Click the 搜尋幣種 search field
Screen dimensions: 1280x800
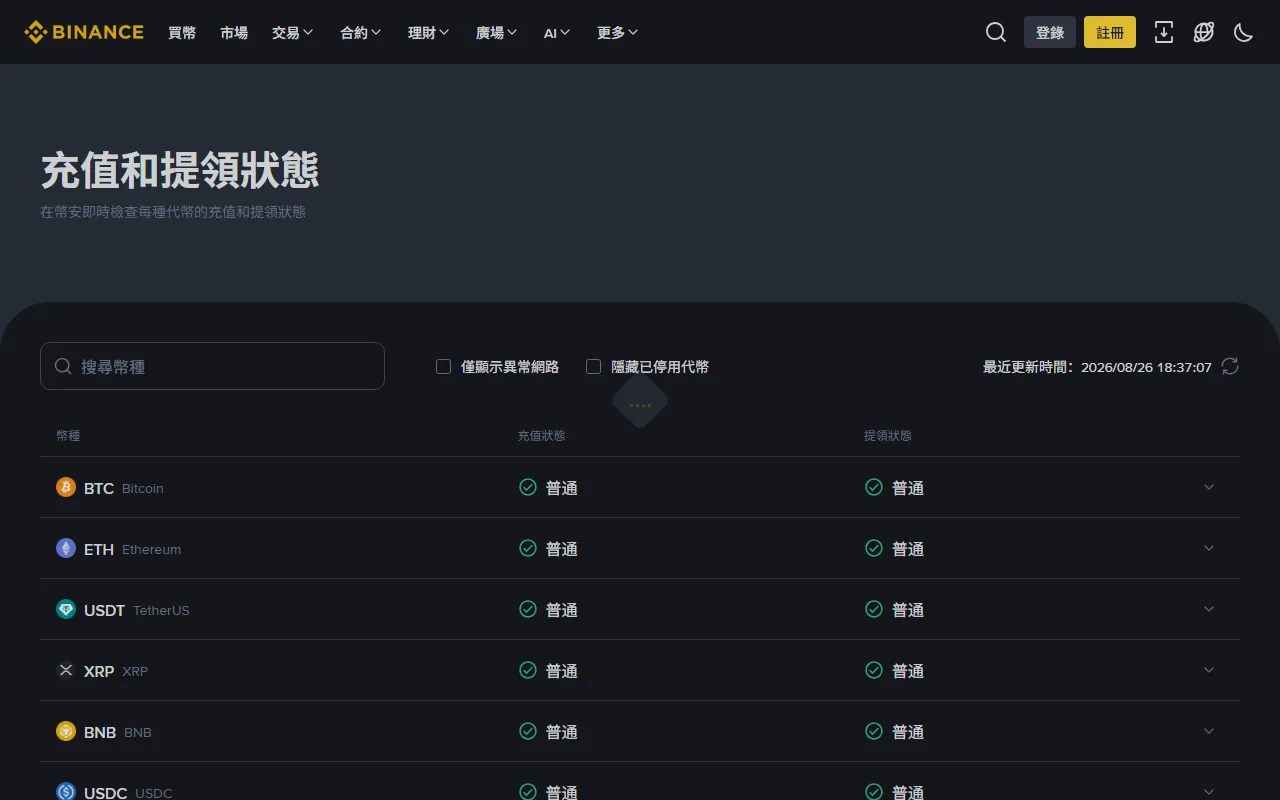tap(212, 366)
